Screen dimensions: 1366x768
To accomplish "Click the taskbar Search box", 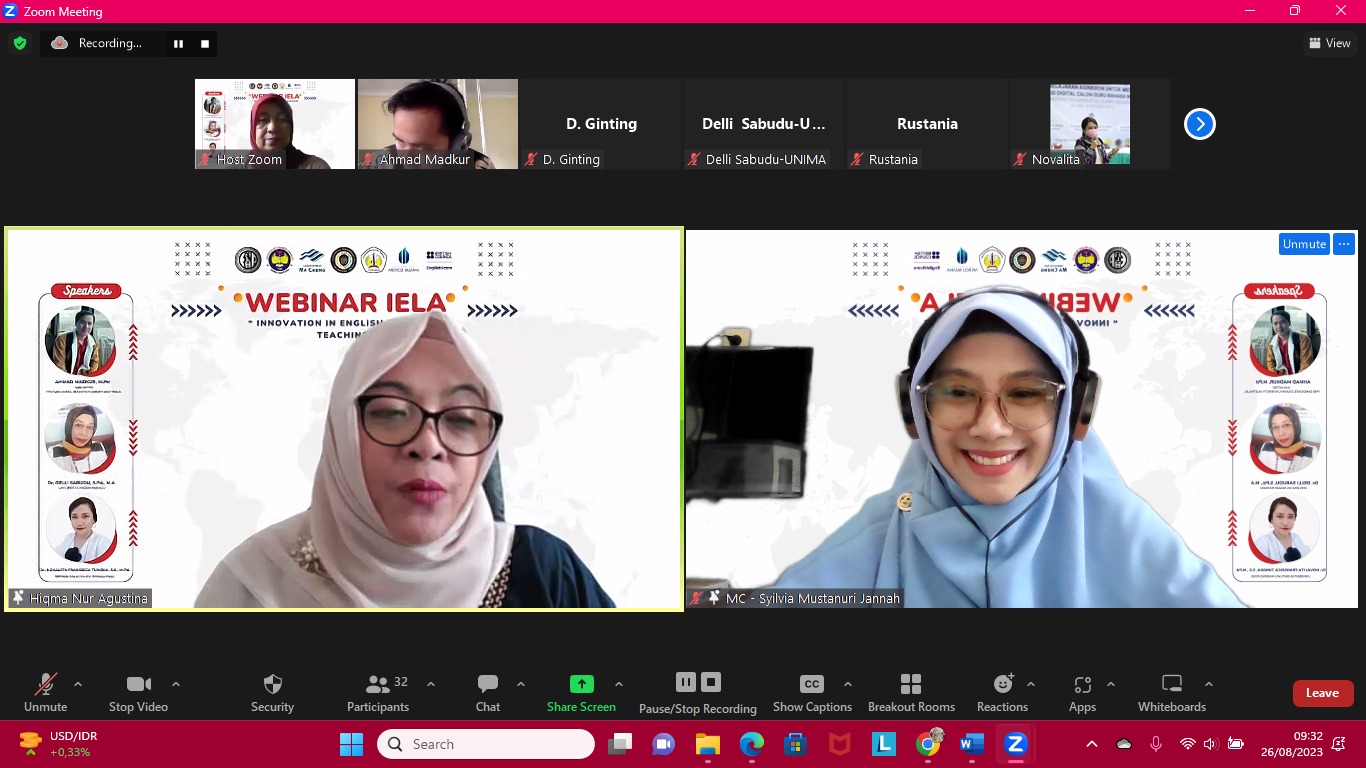I will [x=486, y=744].
